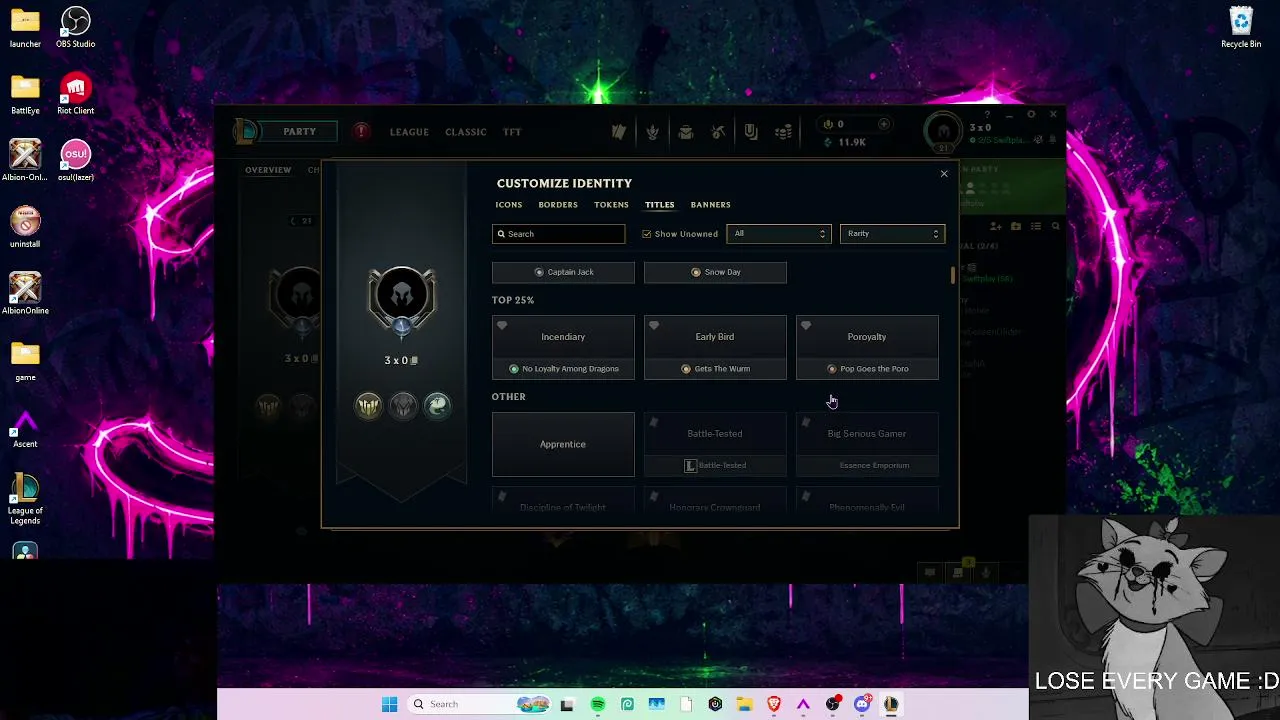This screenshot has width=1280, height=720.
Task: Select the gold claw token in identity preview
Action: [369, 405]
